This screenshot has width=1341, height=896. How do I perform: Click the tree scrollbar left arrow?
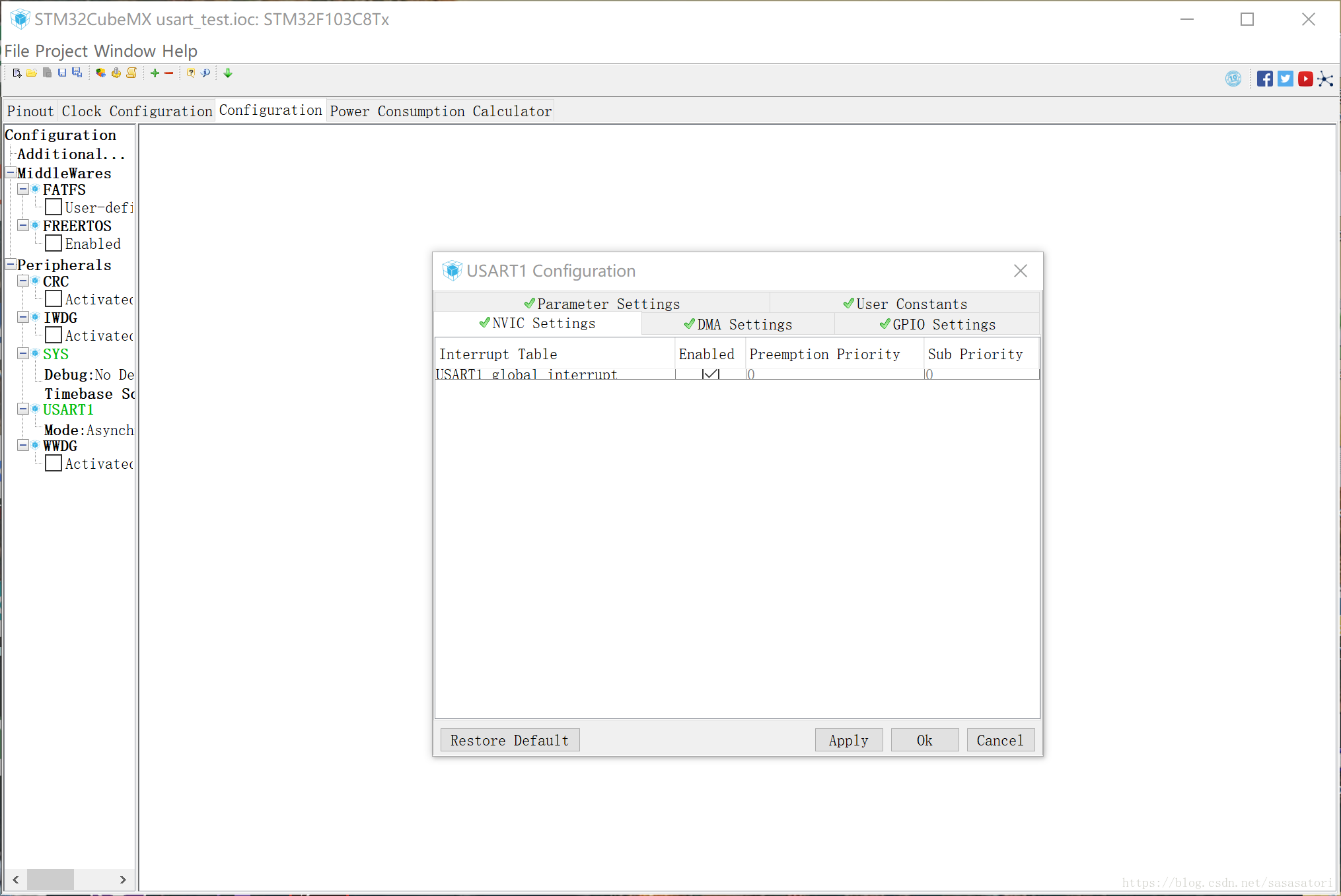tap(15, 879)
